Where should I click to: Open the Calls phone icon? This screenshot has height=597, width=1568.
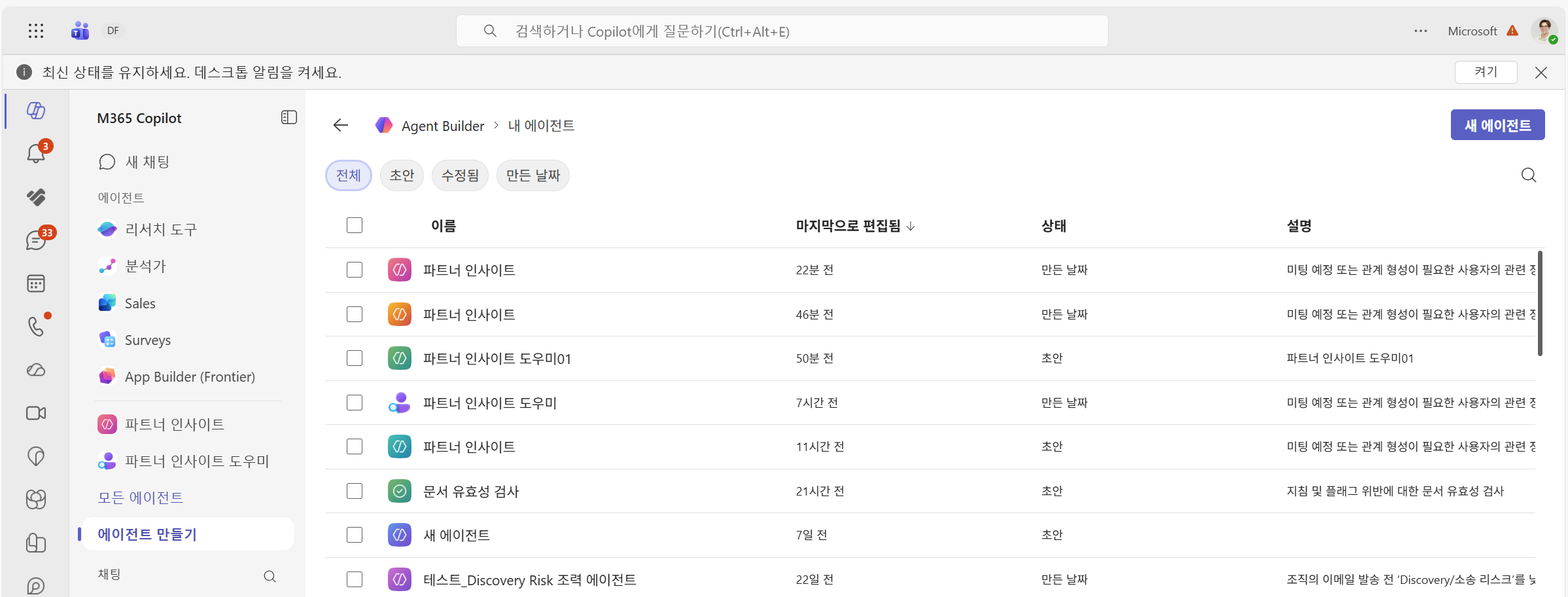[36, 327]
